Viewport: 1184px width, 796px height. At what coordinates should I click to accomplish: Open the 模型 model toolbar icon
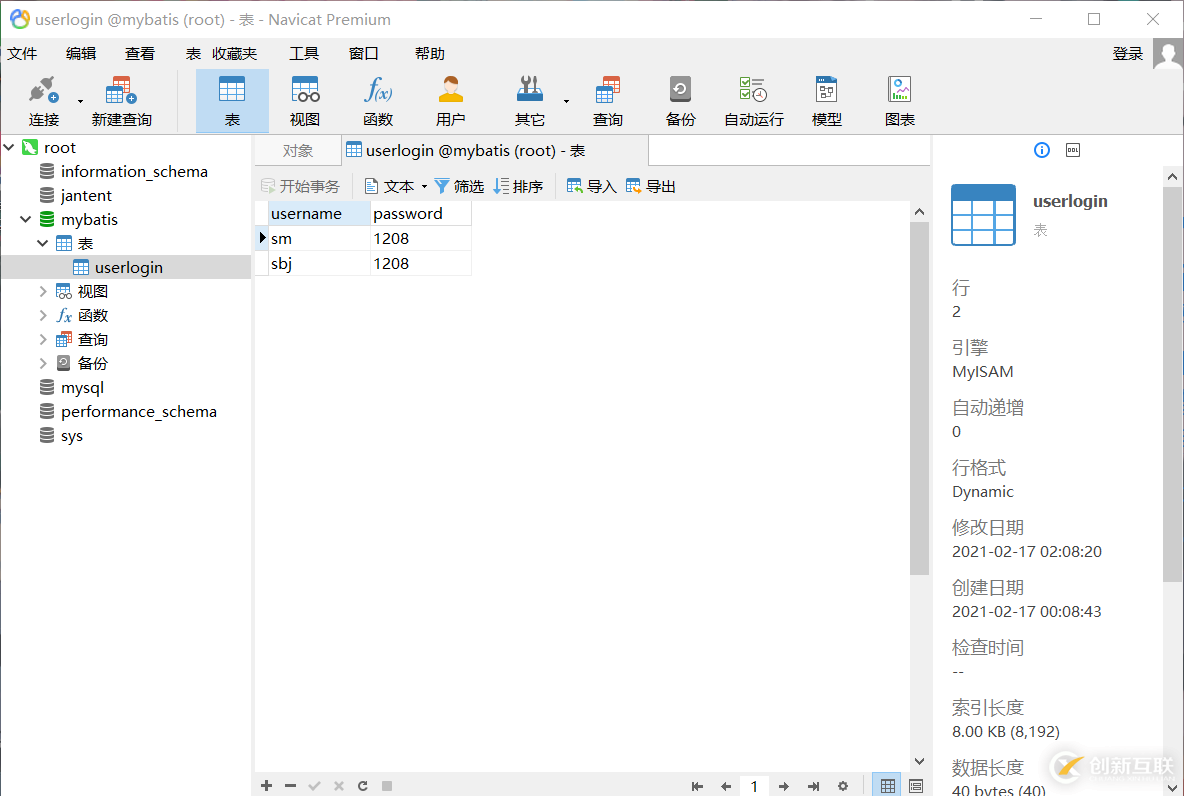[x=826, y=100]
